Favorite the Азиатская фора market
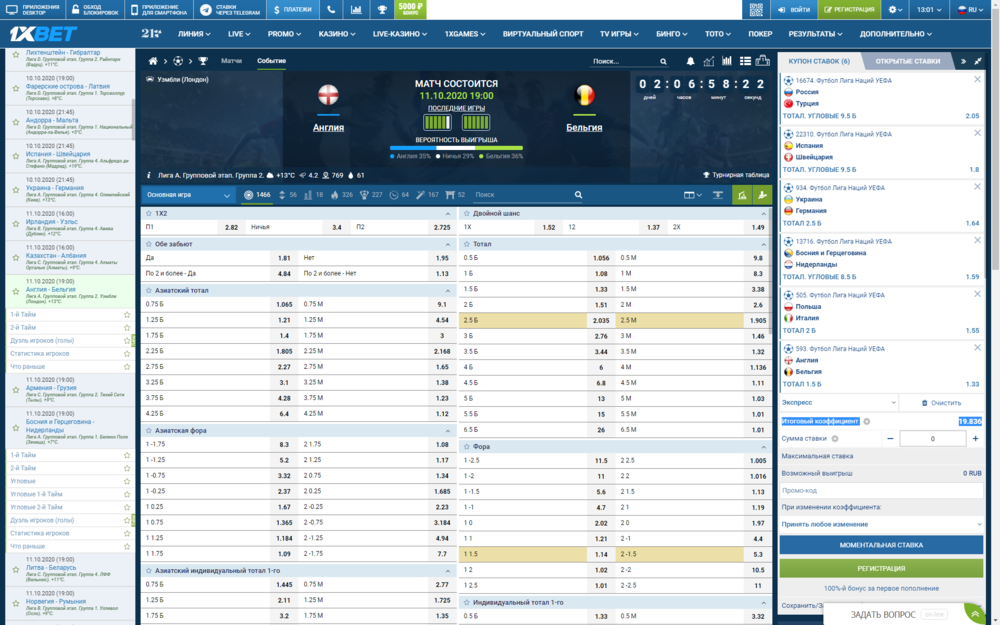This screenshot has width=1000, height=625. click(x=149, y=430)
